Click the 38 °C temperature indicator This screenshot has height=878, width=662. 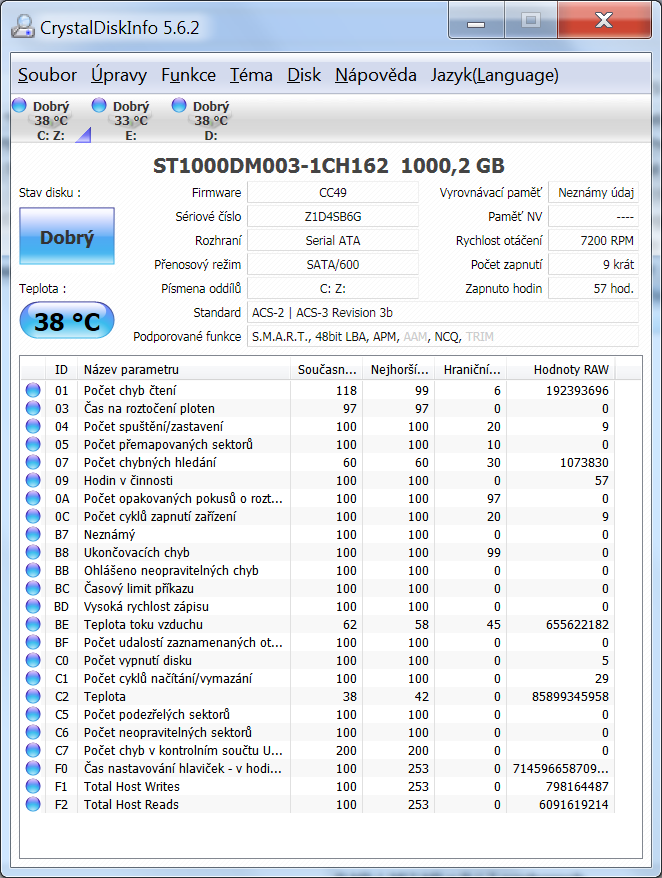tap(67, 321)
